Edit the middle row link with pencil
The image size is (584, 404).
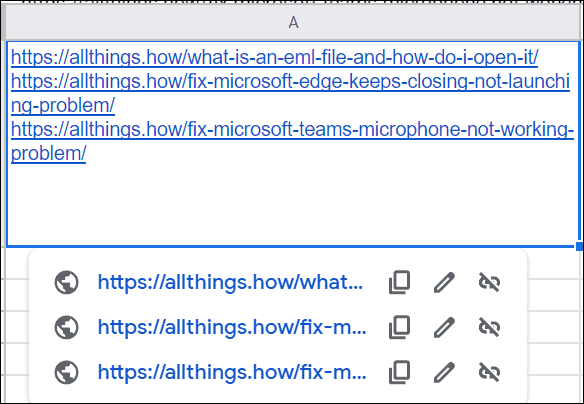coord(444,327)
